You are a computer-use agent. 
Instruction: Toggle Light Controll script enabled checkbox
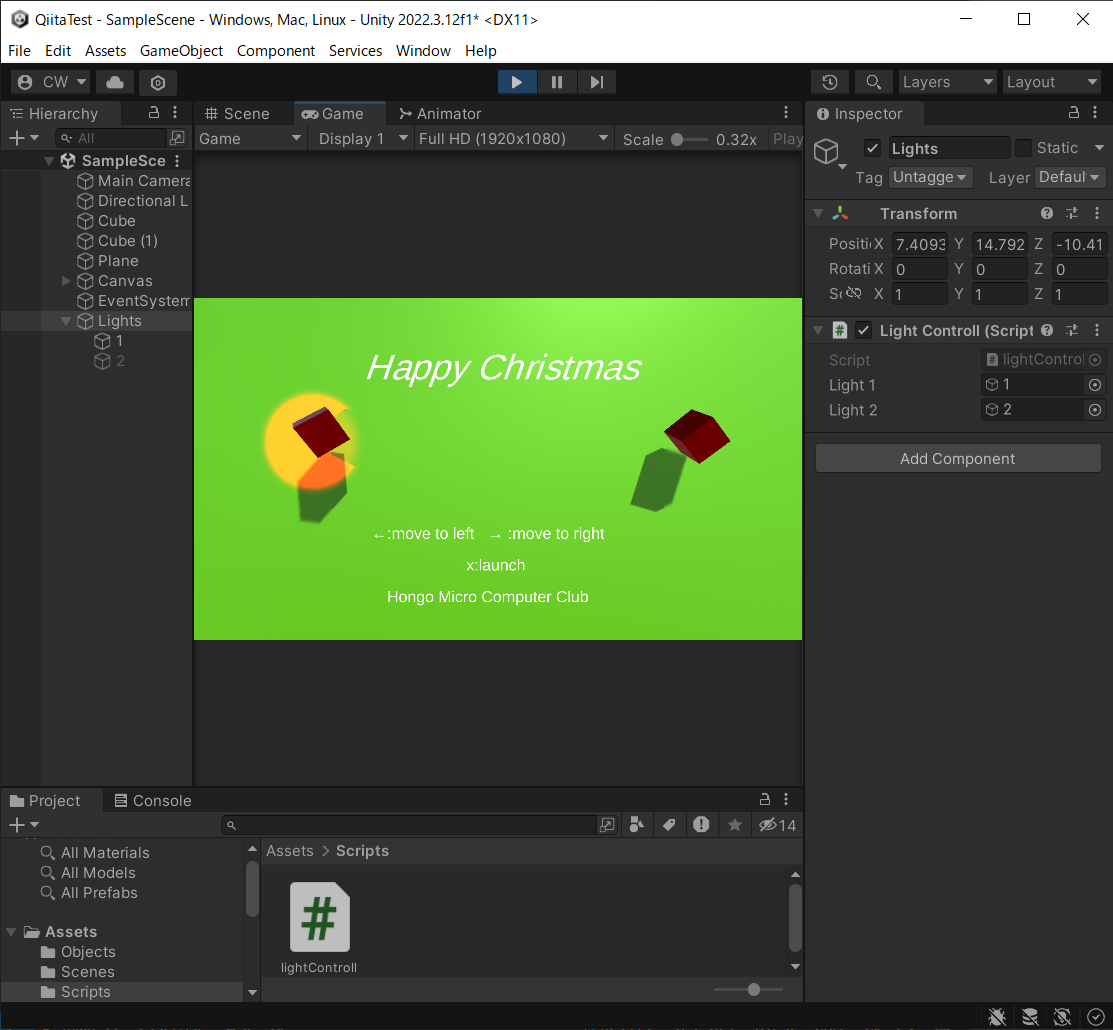(863, 330)
